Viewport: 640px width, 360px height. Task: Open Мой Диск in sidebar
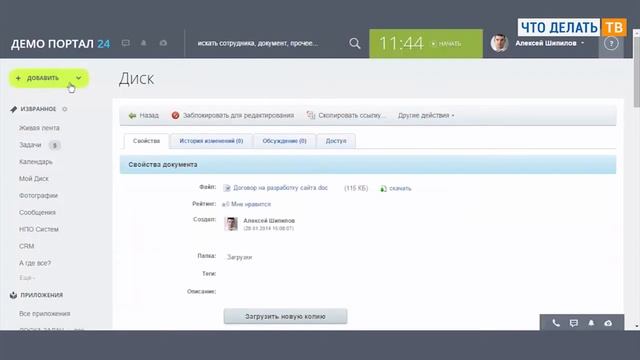click(33, 179)
